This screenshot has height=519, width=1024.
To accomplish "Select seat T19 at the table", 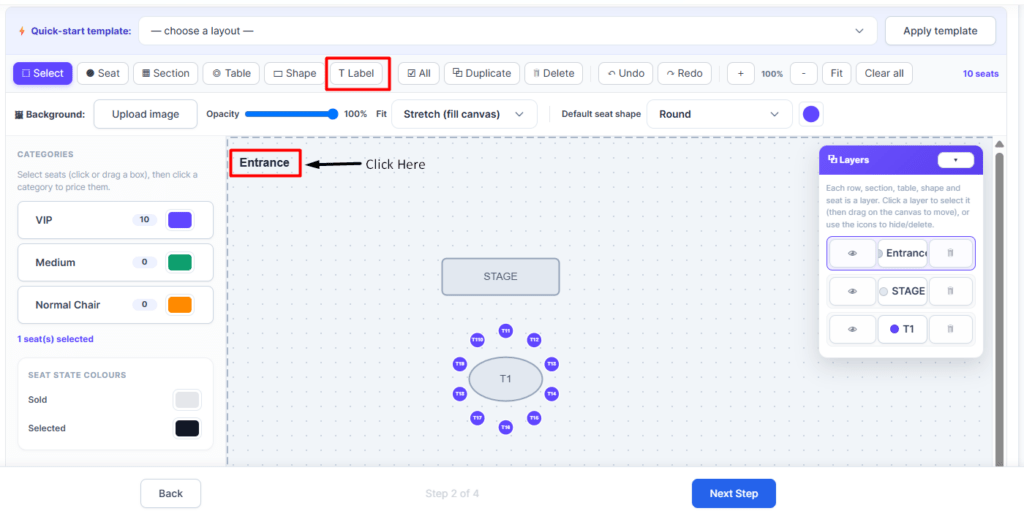I will pos(460,364).
